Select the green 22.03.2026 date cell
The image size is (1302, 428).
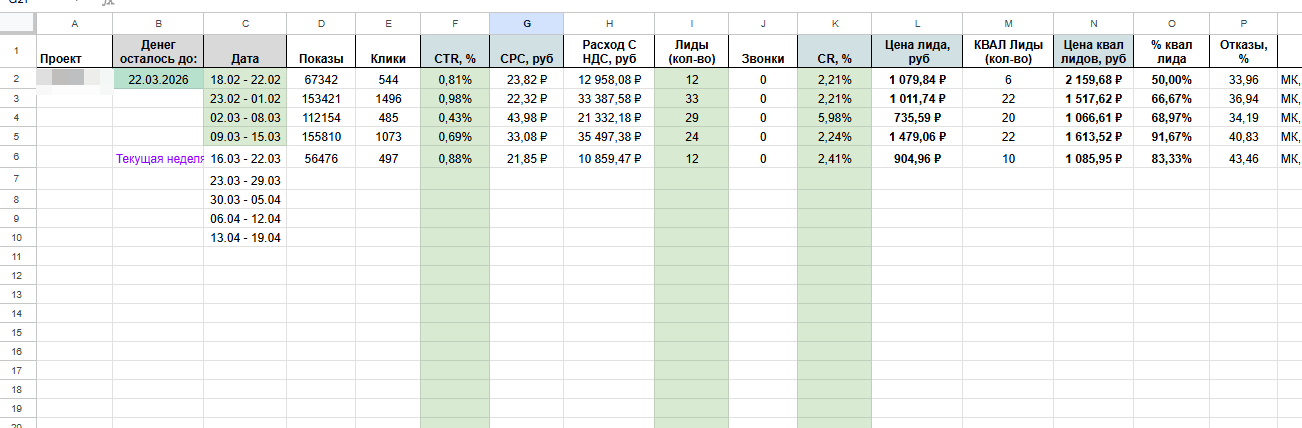tap(158, 80)
